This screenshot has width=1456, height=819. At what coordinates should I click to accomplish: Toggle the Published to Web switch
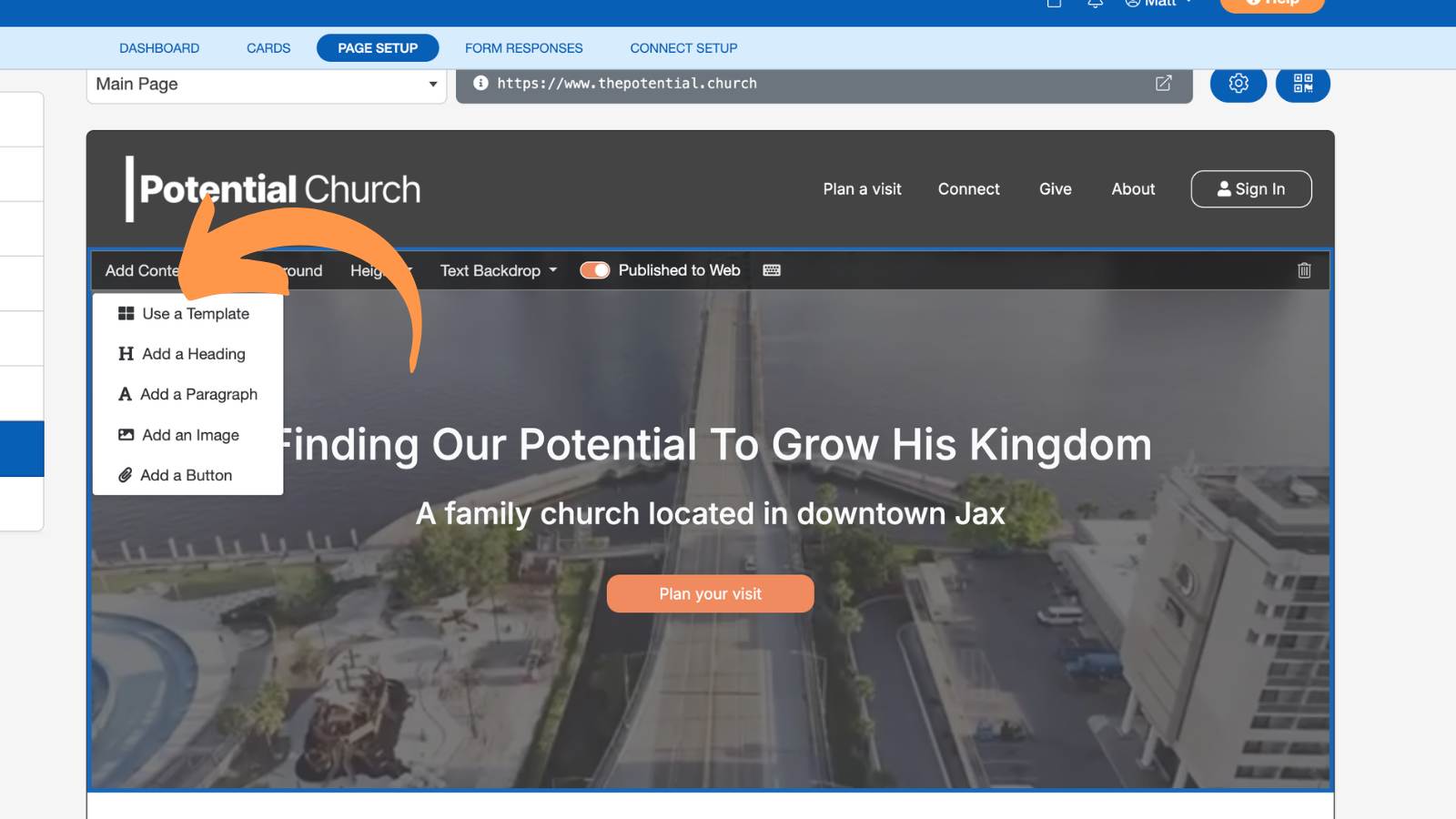click(595, 270)
